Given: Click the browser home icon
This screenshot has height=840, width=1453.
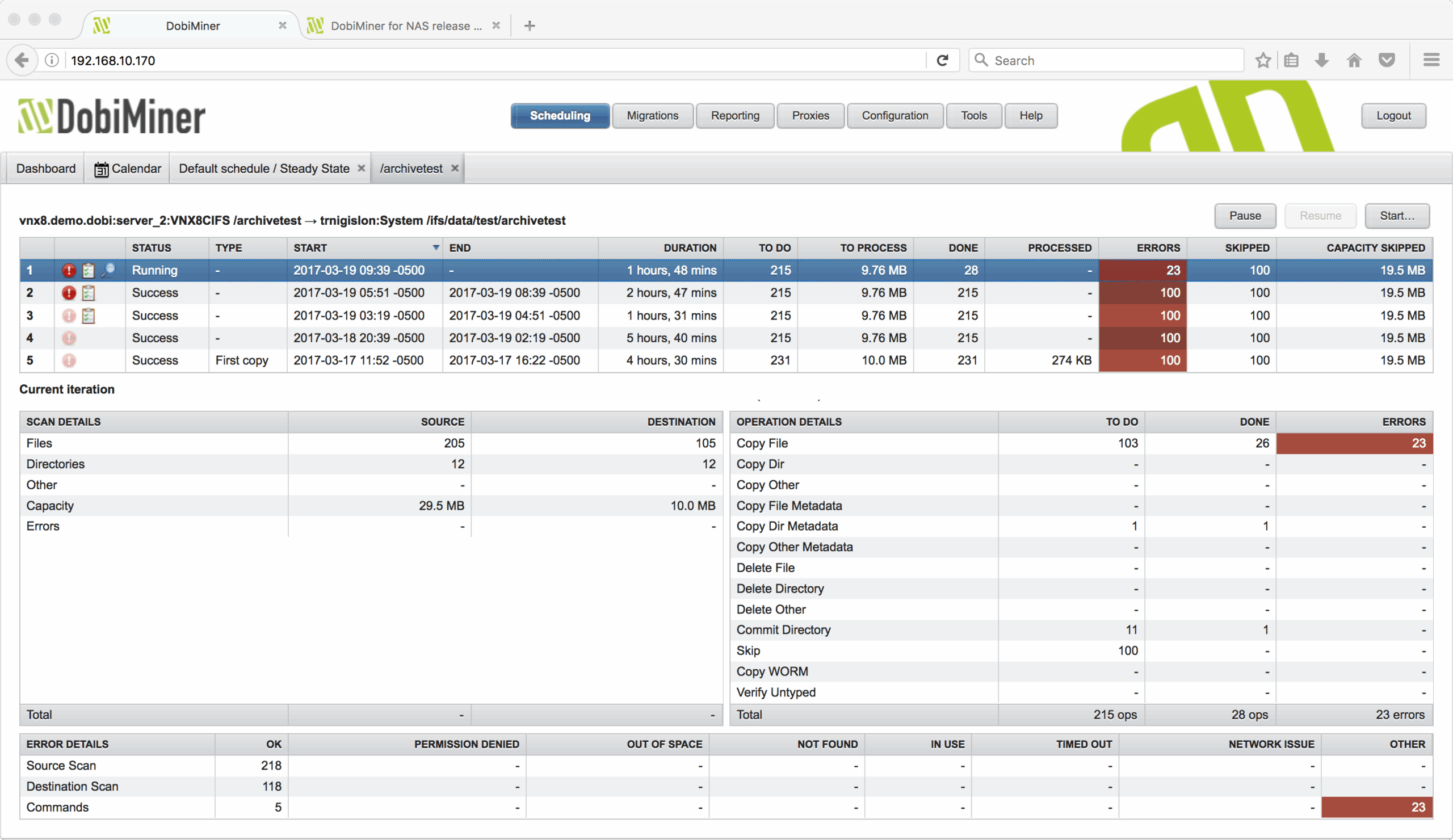Looking at the screenshot, I should click(x=1354, y=61).
